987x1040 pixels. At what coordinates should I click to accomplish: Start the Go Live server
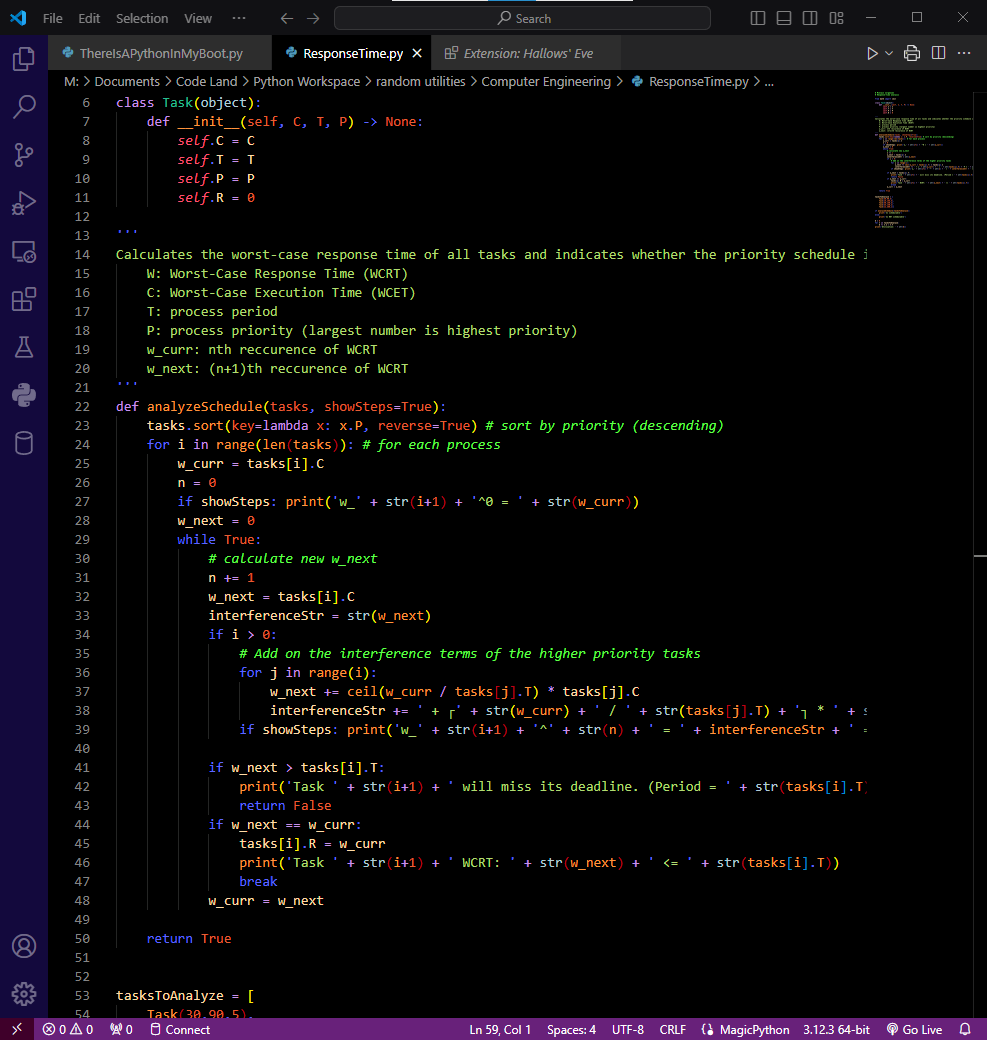coord(915,1029)
